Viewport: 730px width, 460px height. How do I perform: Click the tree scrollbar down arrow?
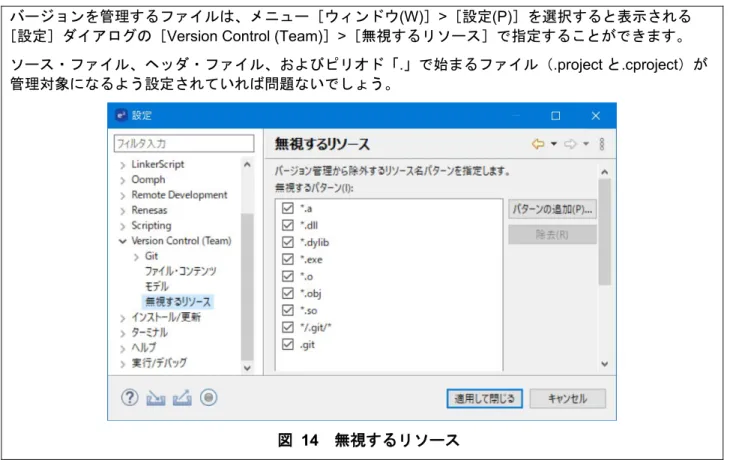(247, 368)
